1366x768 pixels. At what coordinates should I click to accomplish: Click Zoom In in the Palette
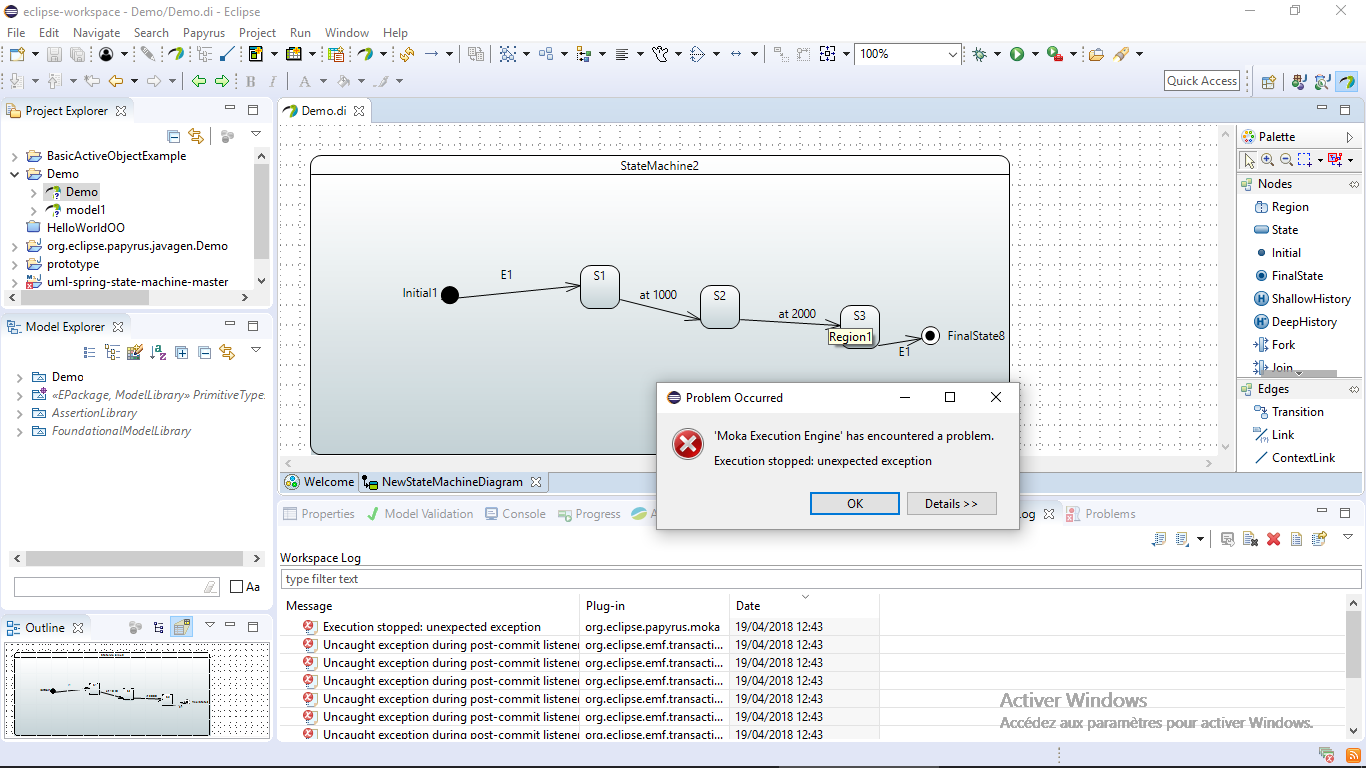click(1267, 160)
